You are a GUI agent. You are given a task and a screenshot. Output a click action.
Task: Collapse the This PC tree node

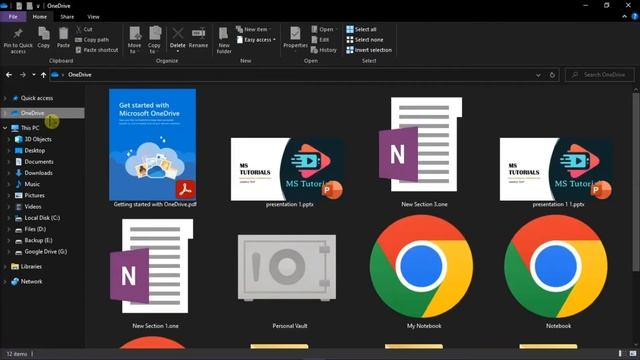pyautogui.click(x=5, y=128)
